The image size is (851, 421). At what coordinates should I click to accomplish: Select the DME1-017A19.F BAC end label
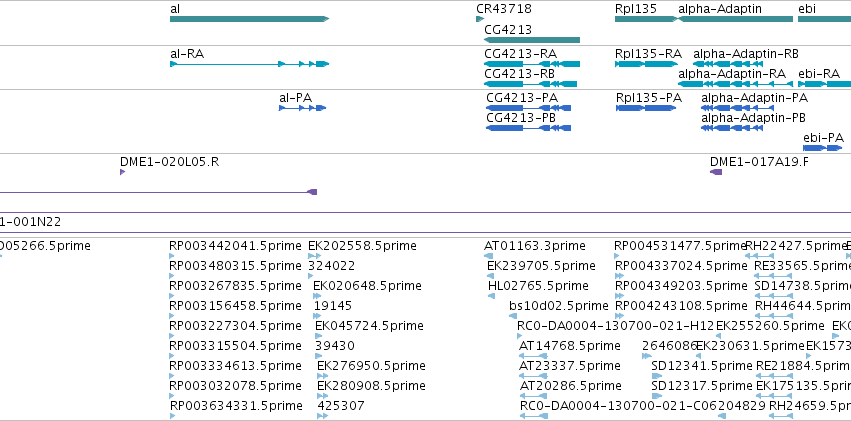(x=759, y=162)
